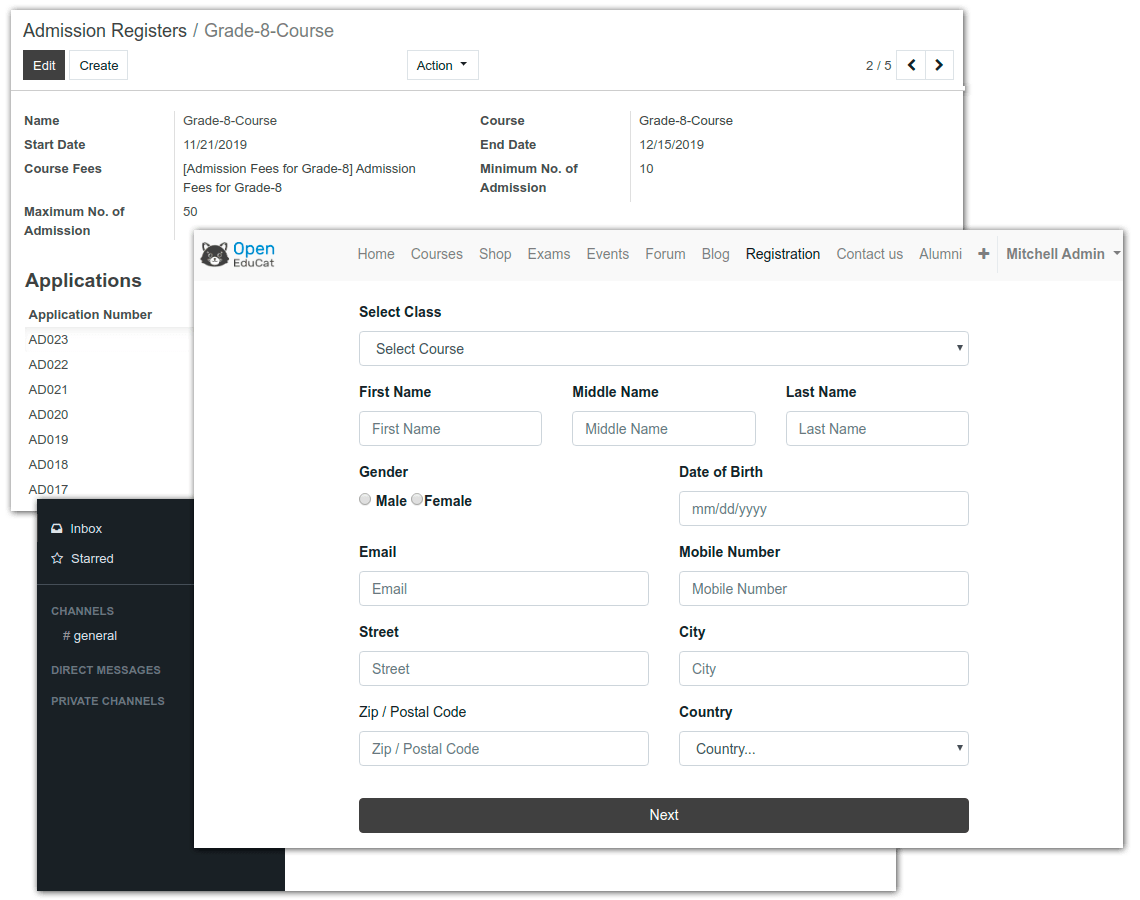Open the Contact us page
This screenshot has height=900, width=1140.
(x=869, y=253)
